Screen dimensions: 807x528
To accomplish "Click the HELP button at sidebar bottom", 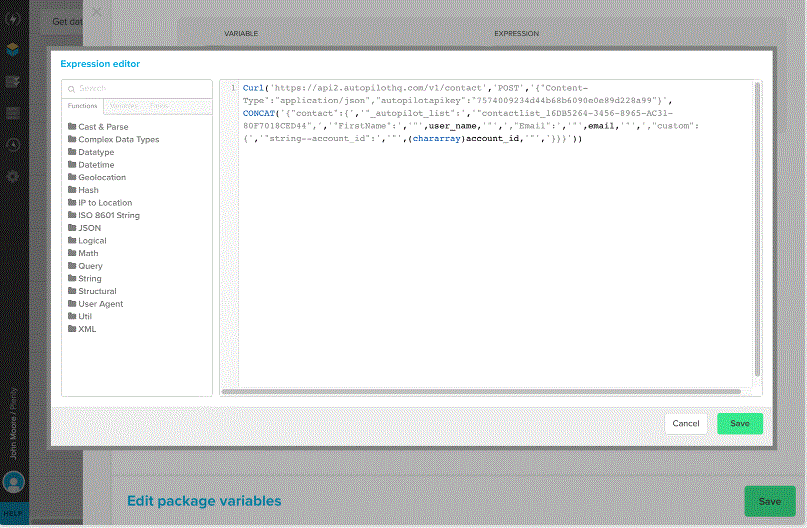I will 14,513.
